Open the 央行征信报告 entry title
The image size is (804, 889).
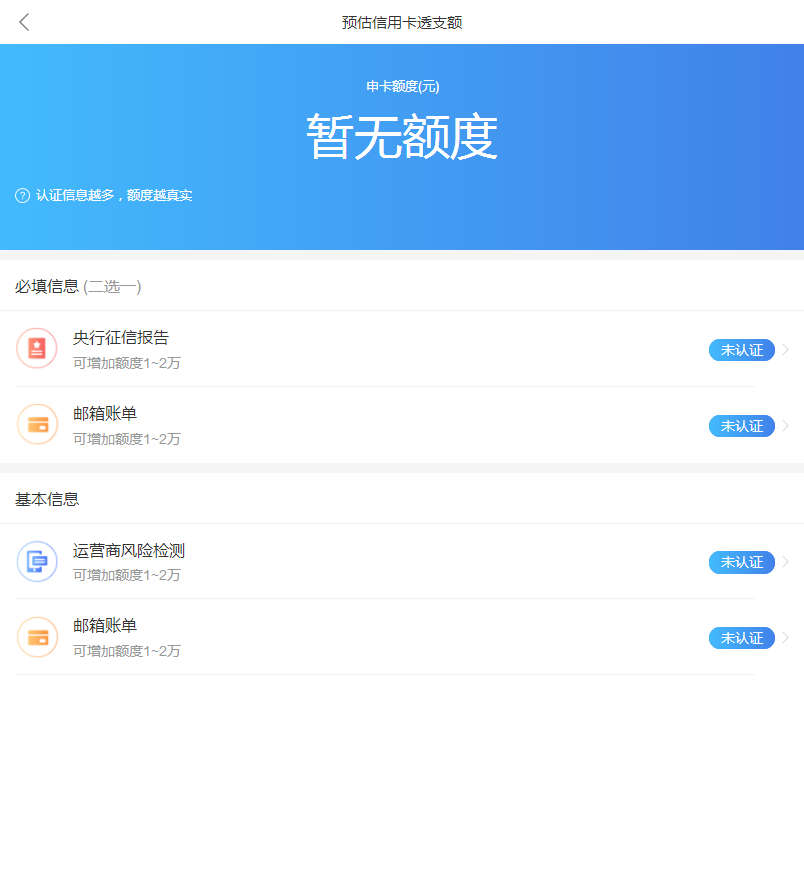[121, 338]
